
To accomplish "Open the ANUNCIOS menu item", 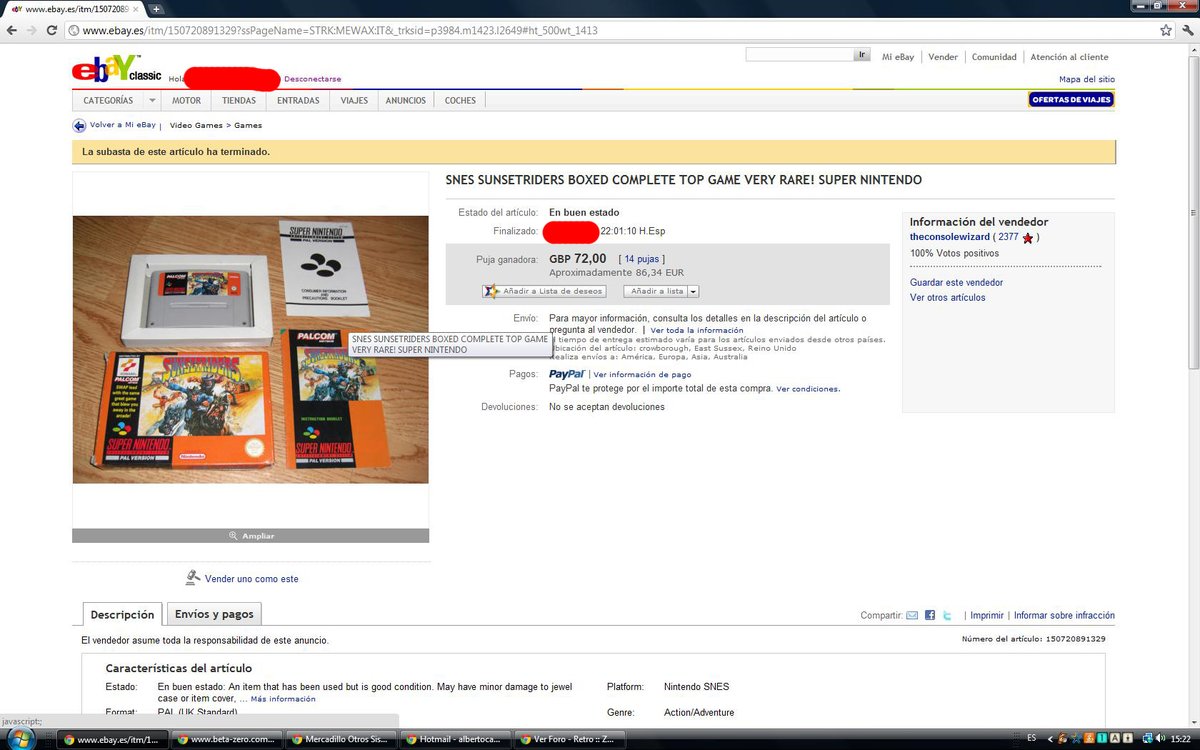I will click(x=406, y=101).
